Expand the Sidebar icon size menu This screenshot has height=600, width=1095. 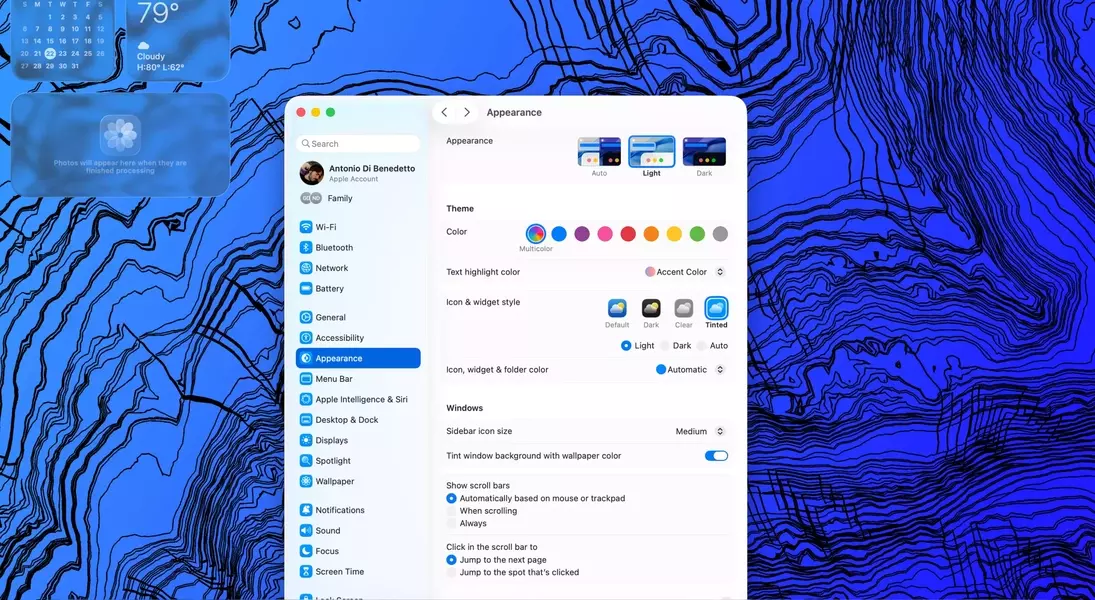coord(699,432)
